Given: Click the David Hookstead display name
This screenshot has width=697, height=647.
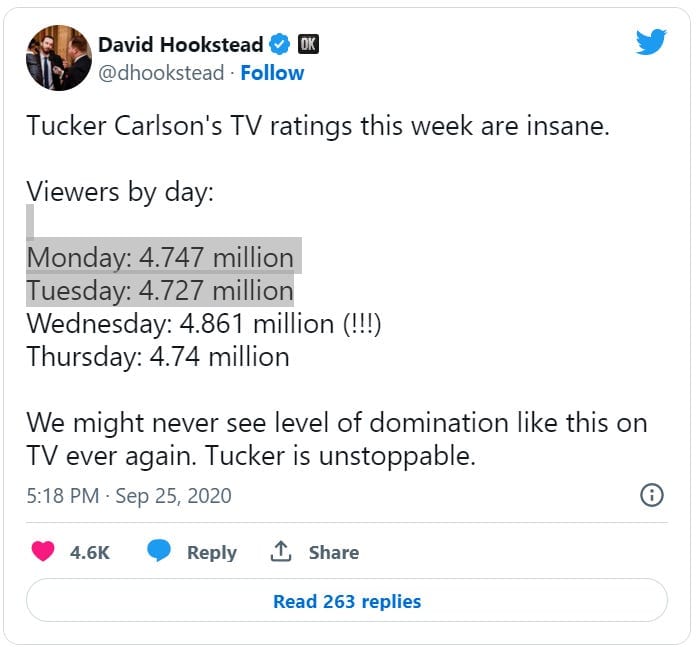Looking at the screenshot, I should tap(180, 44).
